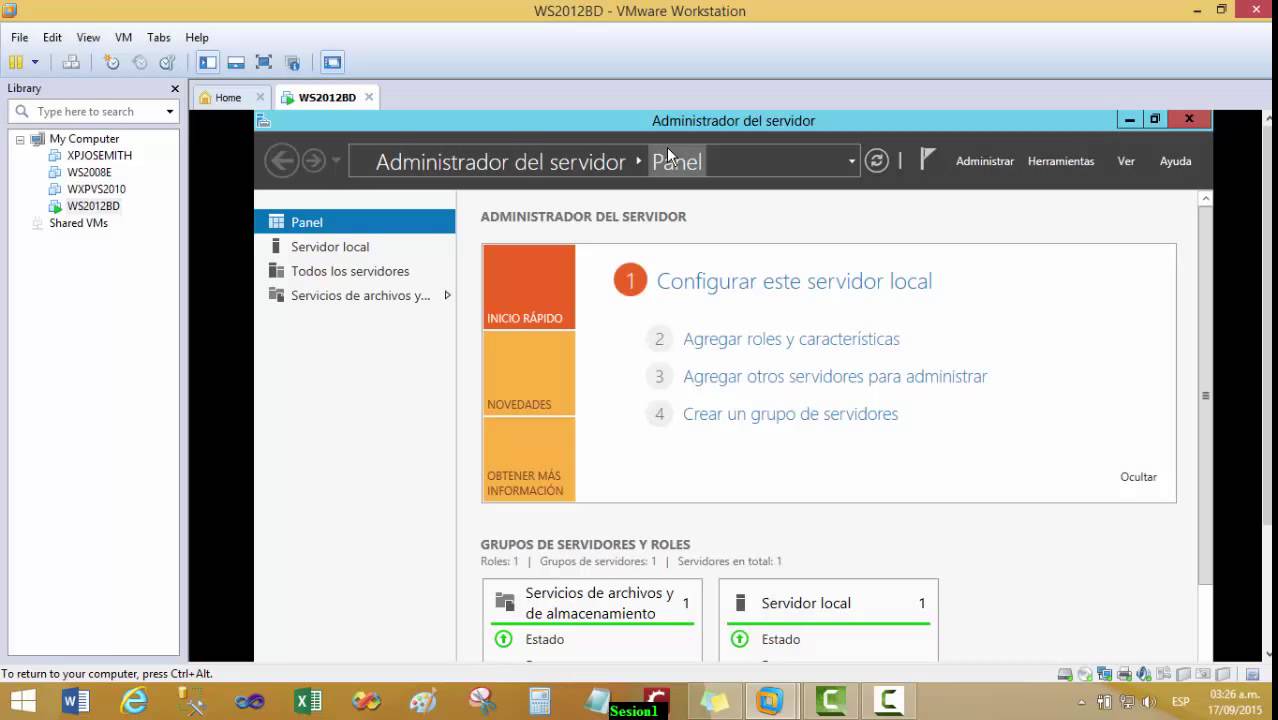Open the Ver menu in Server Manager
The image size is (1278, 720).
click(1126, 161)
